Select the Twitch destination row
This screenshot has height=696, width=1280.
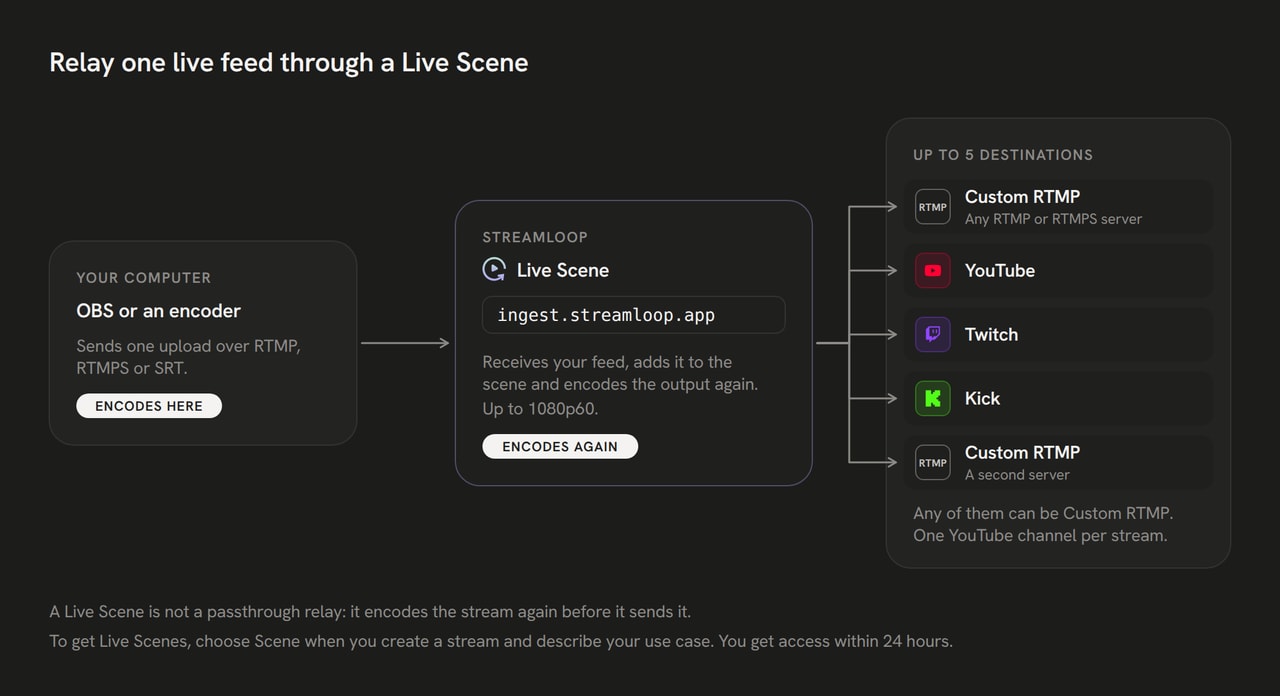tap(1059, 335)
